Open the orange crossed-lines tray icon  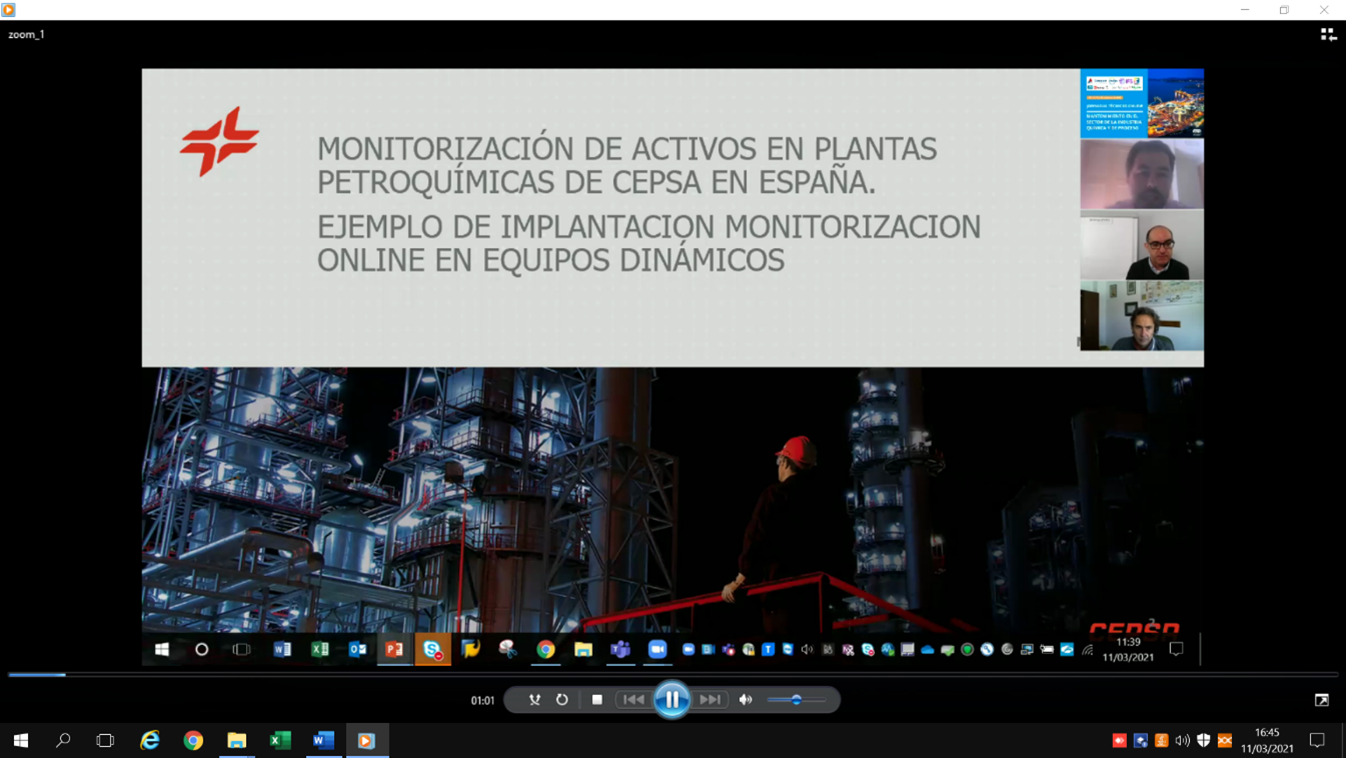coord(1225,741)
